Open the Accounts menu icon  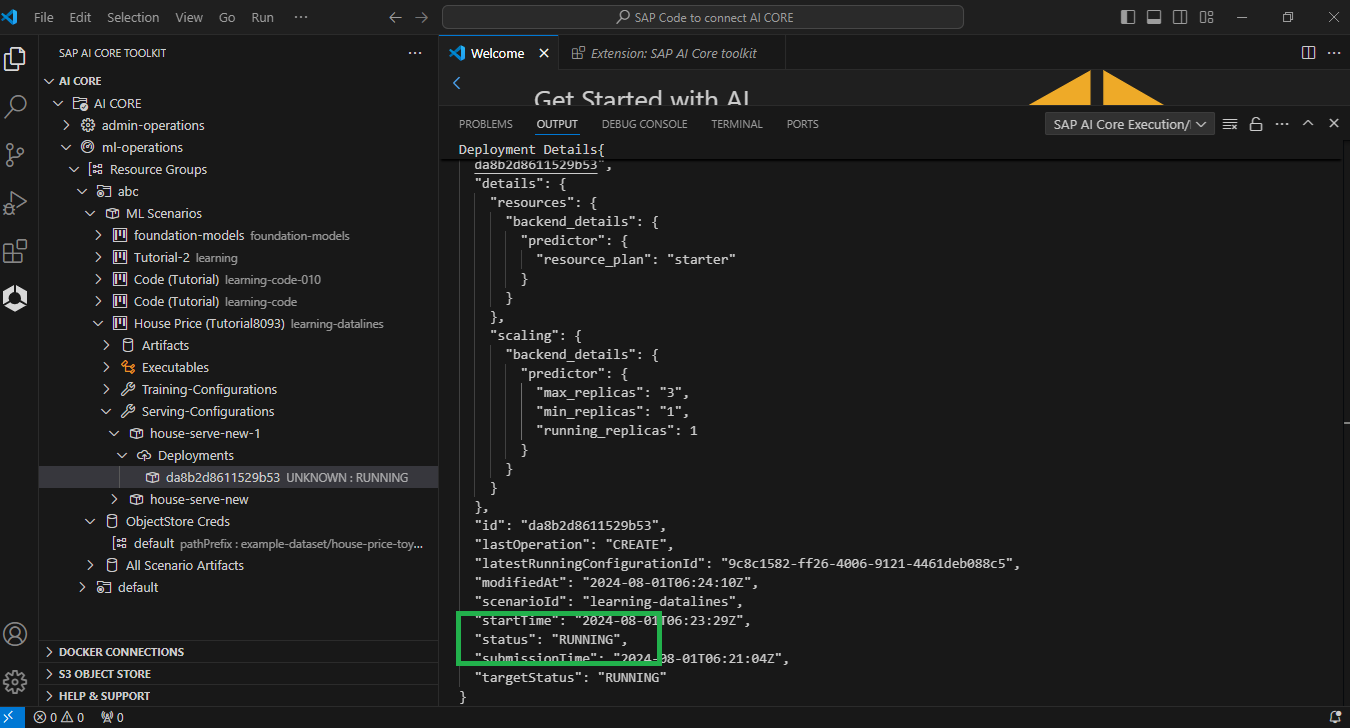click(15, 634)
